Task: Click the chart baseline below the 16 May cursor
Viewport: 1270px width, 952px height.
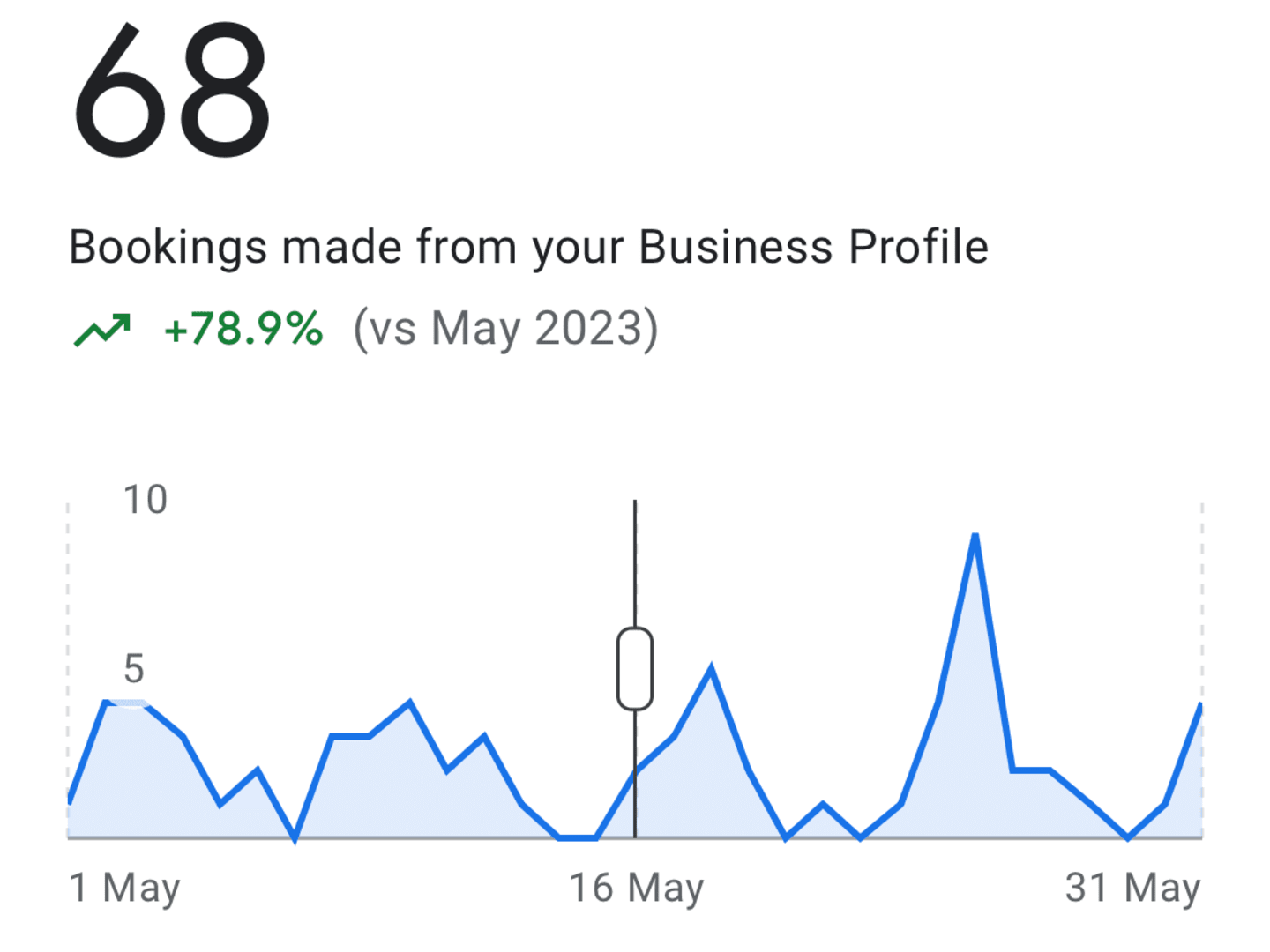Action: pyautogui.click(x=635, y=837)
